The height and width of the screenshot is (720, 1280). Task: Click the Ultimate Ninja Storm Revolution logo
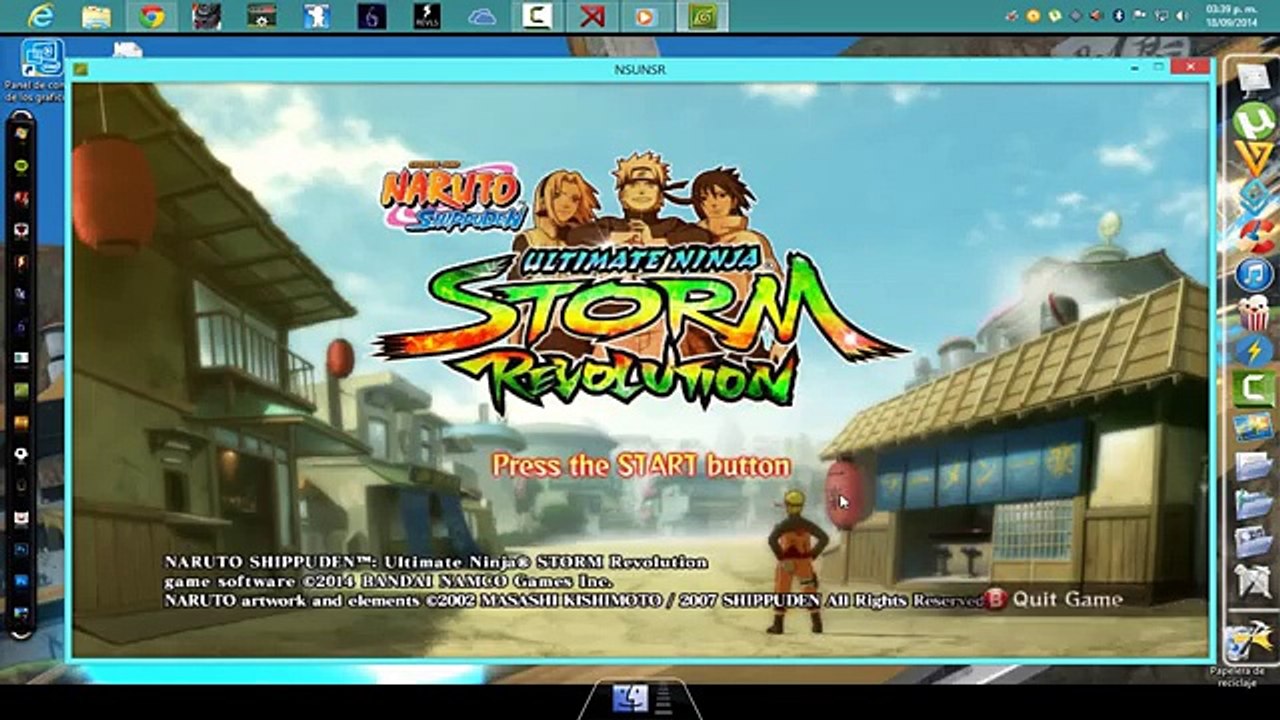click(640, 280)
